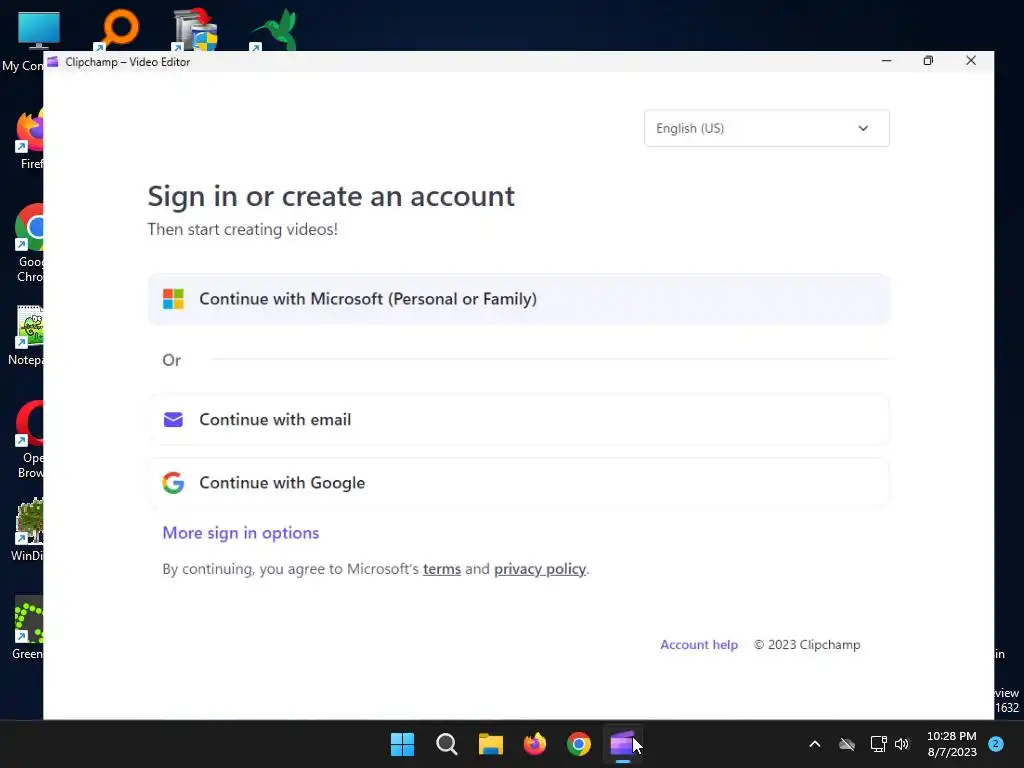Open the Windows Start menu
Screen dimensions: 1024x768
click(x=402, y=744)
